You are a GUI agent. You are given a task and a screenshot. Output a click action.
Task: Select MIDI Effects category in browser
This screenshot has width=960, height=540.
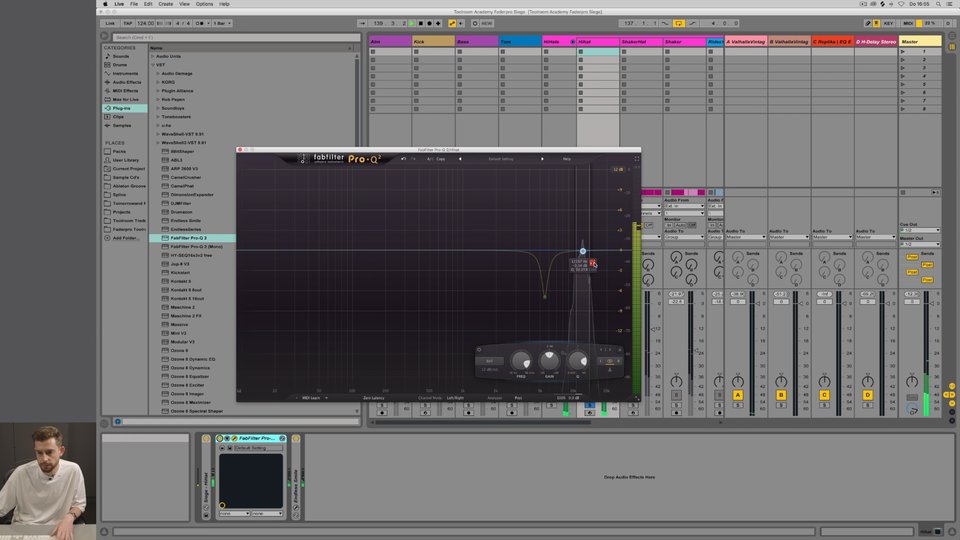tap(125, 91)
